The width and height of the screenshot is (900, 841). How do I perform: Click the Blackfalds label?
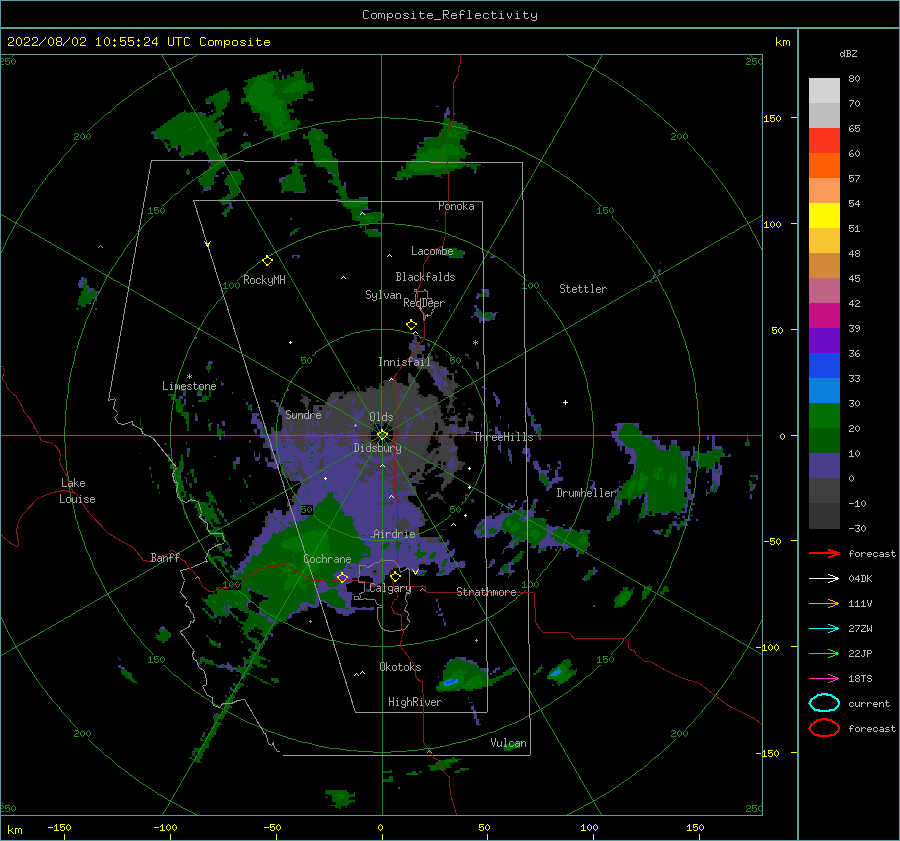[425, 277]
